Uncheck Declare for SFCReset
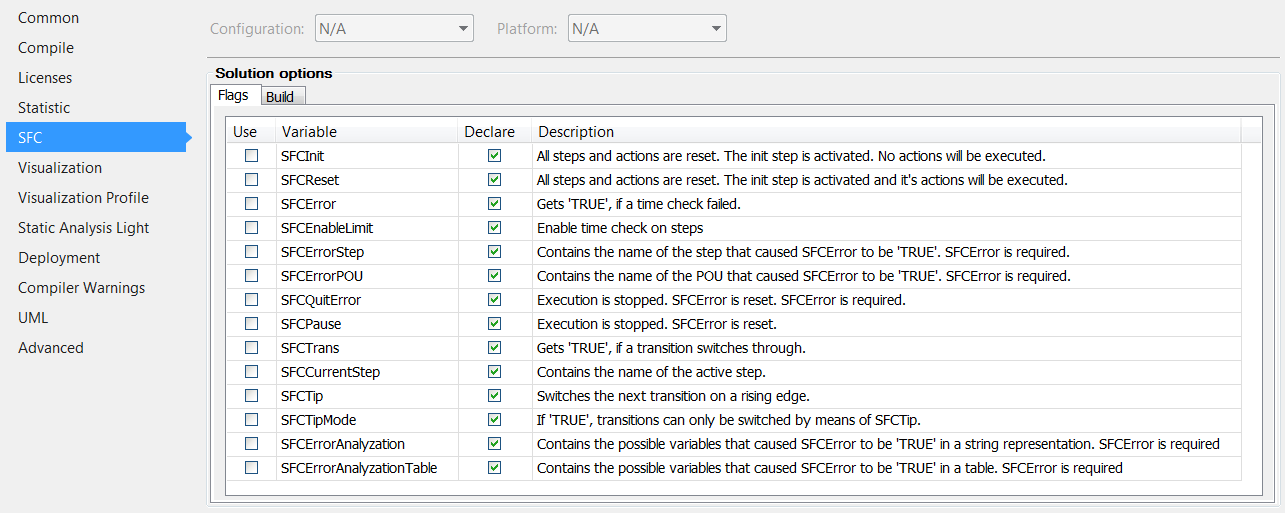Image resolution: width=1285 pixels, height=513 pixels. (x=494, y=180)
